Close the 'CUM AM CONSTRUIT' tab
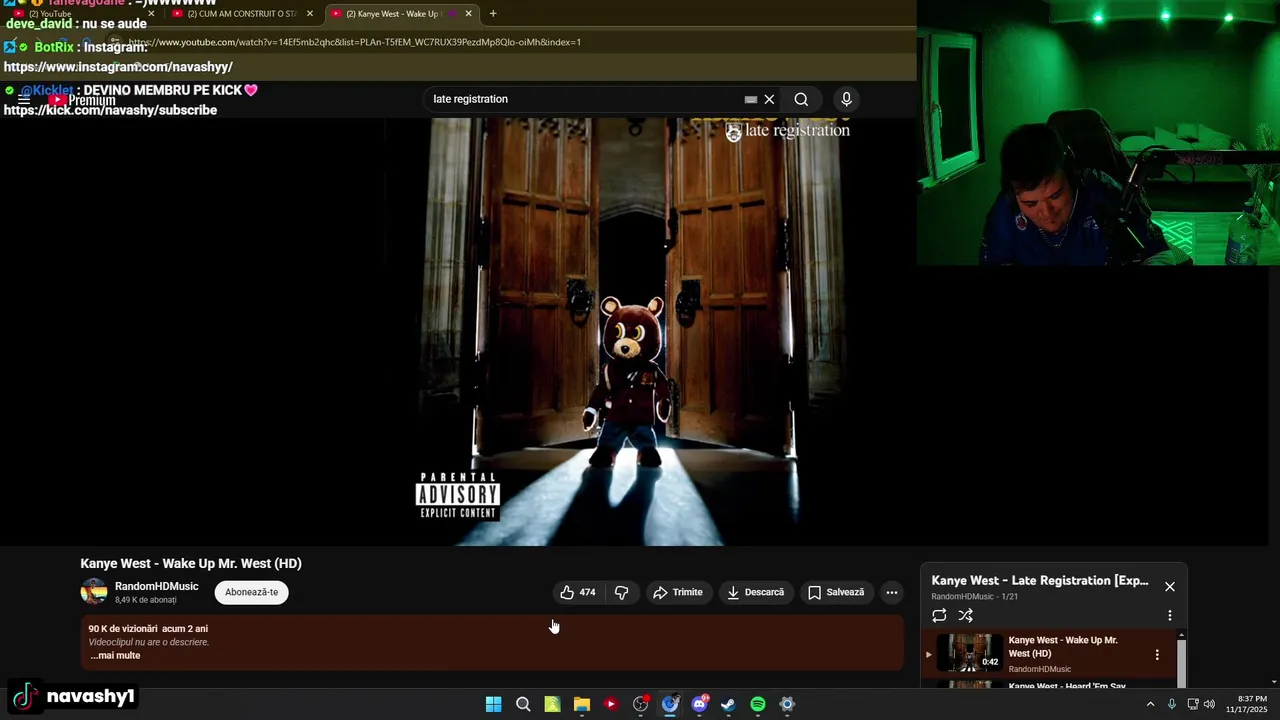 (310, 14)
